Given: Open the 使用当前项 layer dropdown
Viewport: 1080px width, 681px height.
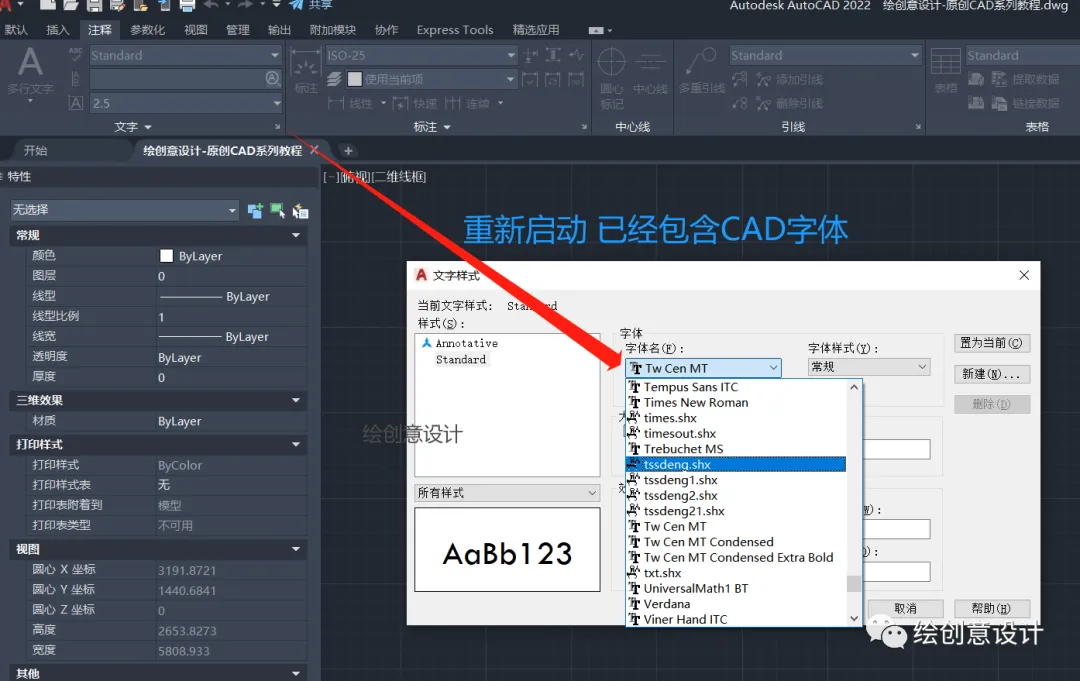Looking at the screenshot, I should (x=510, y=79).
